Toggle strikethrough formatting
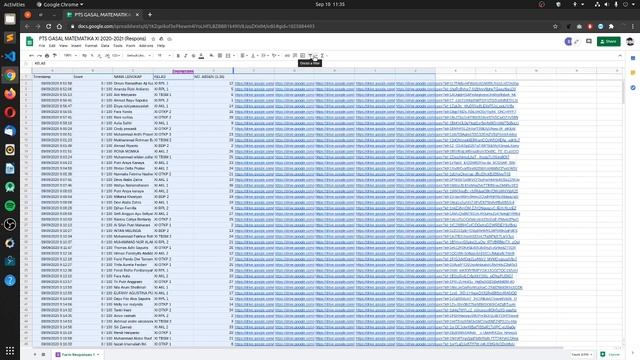The height and width of the screenshot is (360, 640). [193, 56]
